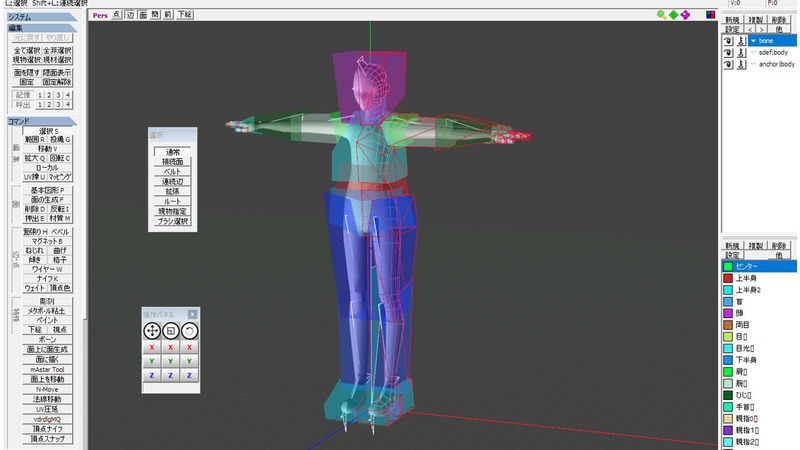Toggle simple (簡) display in the viewport header
The height and width of the screenshot is (450, 800).
point(155,15)
